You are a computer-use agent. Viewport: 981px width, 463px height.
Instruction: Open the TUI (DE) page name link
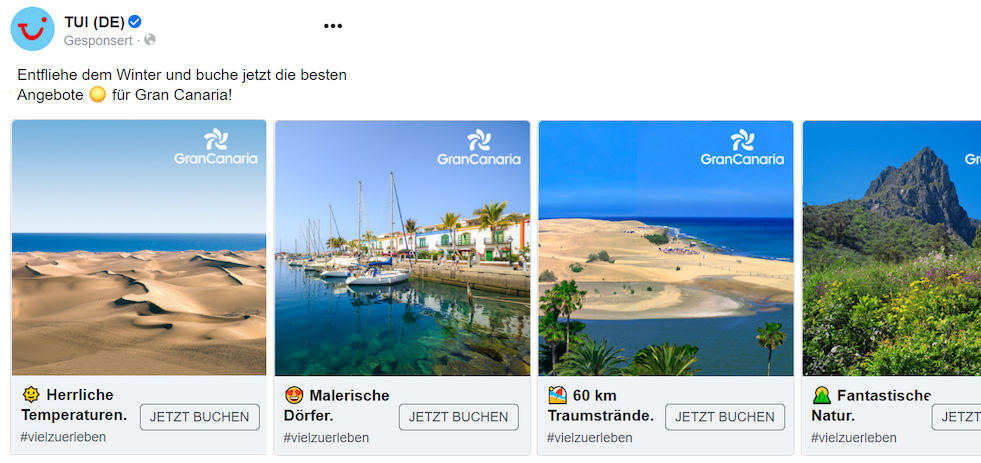94,23
